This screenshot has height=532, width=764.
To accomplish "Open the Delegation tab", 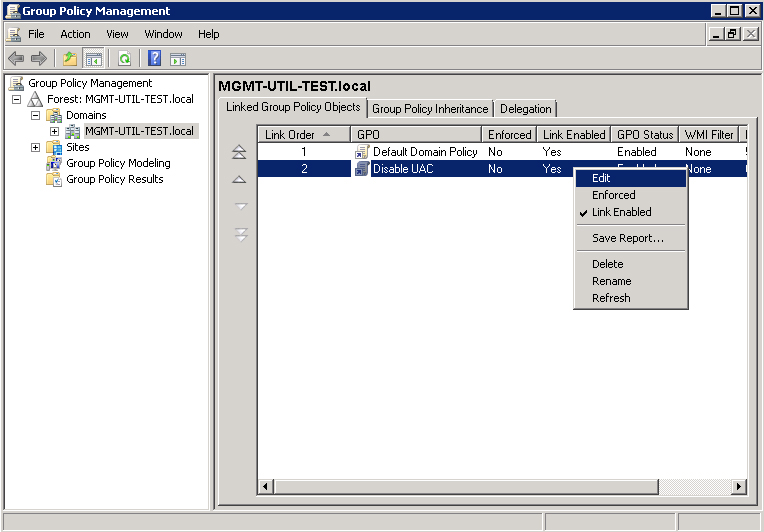I will point(525,109).
